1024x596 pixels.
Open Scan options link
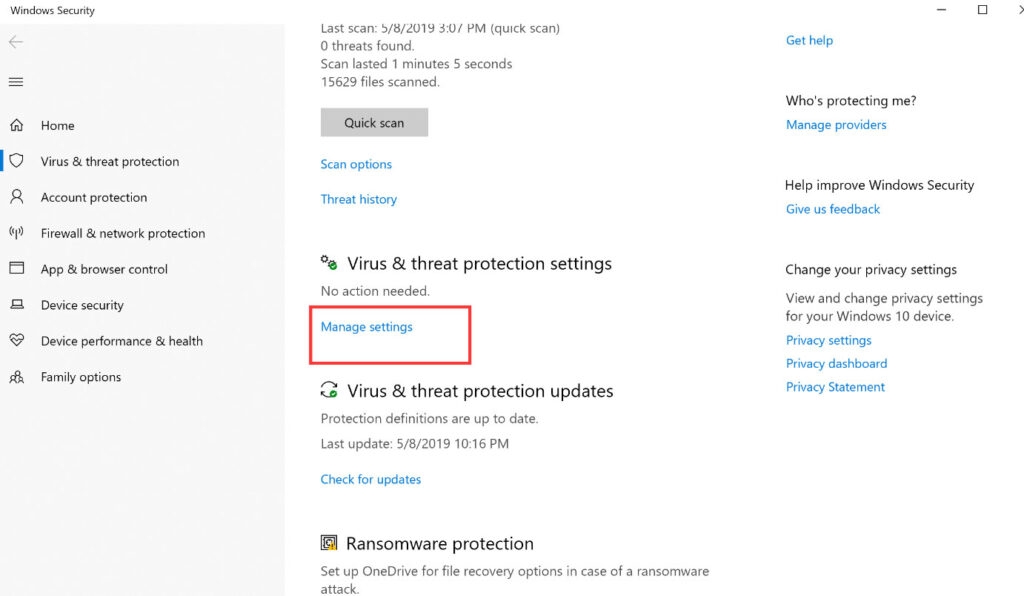coord(356,165)
